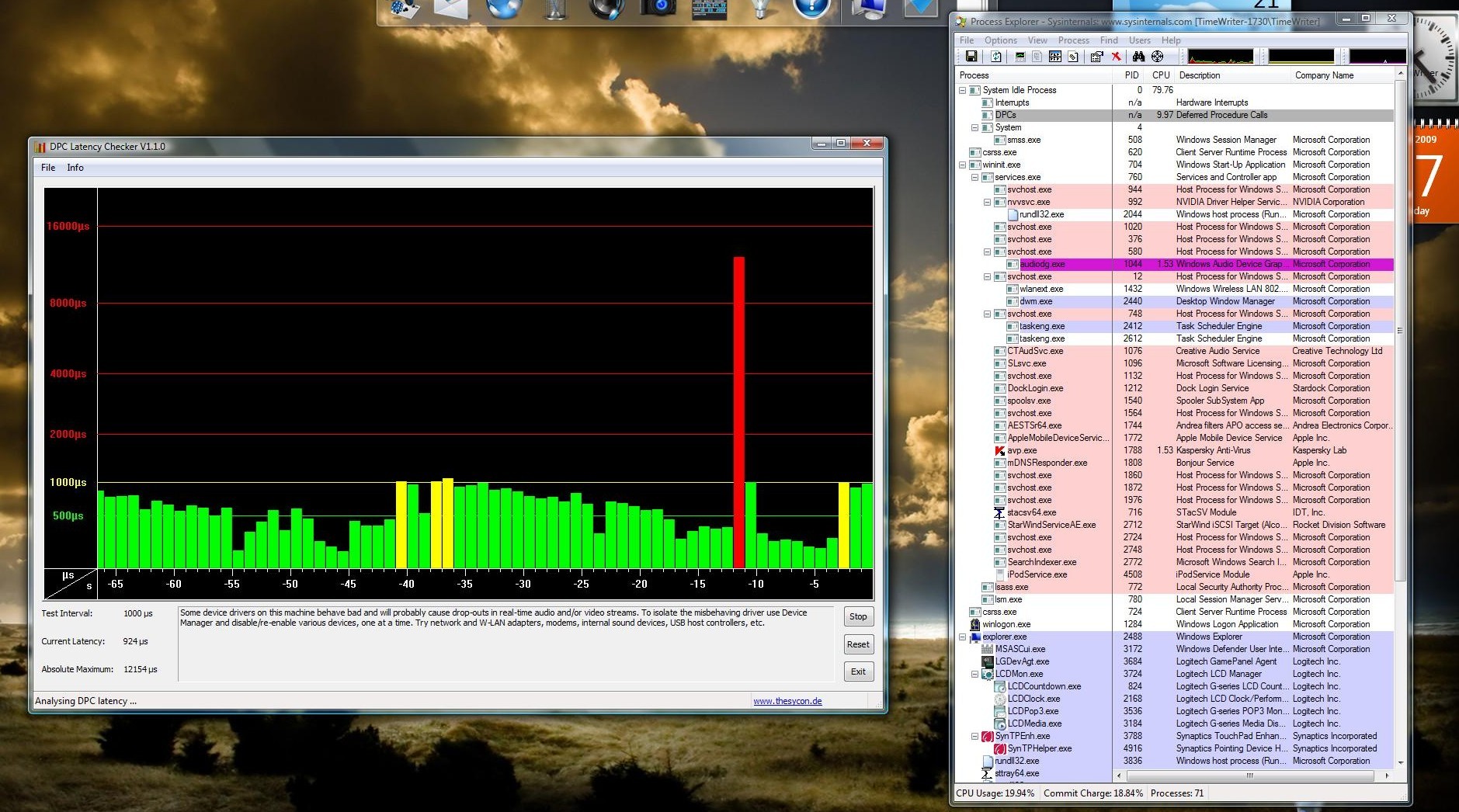
Task: Collapse the wininit.exe tree node
Action: [x=963, y=165]
